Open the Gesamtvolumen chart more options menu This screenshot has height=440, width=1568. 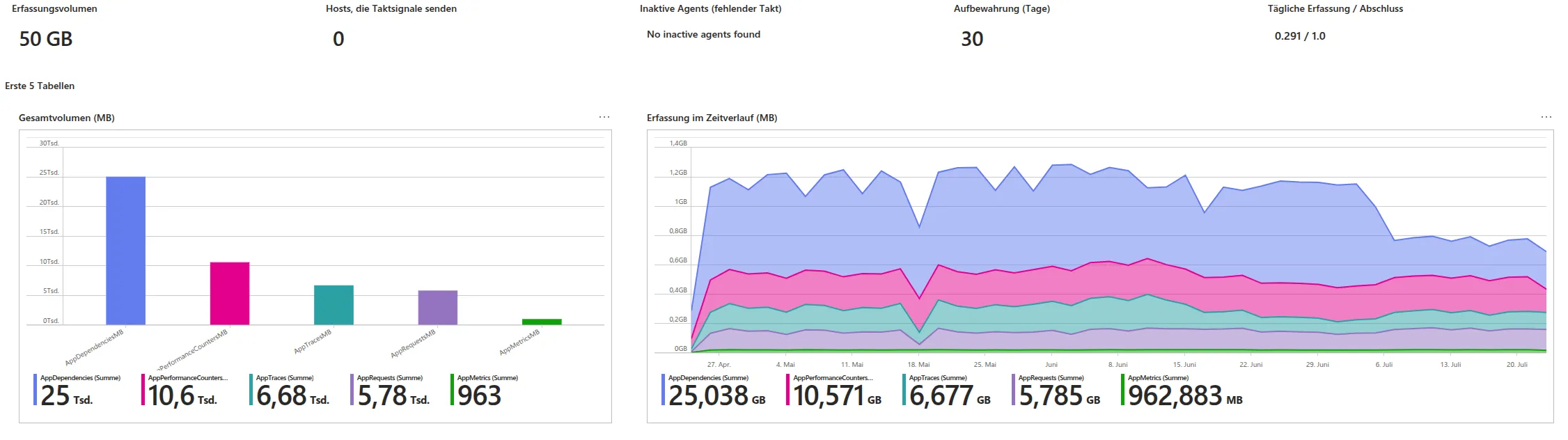click(604, 118)
